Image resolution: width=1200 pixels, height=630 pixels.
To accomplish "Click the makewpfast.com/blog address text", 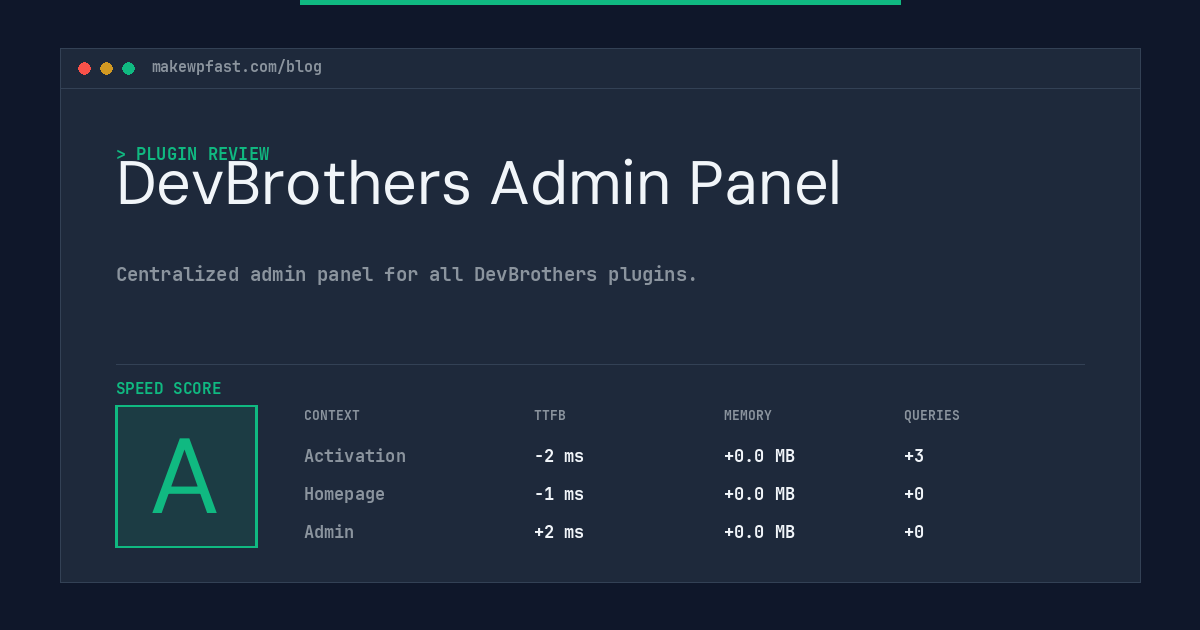I will tap(237, 67).
